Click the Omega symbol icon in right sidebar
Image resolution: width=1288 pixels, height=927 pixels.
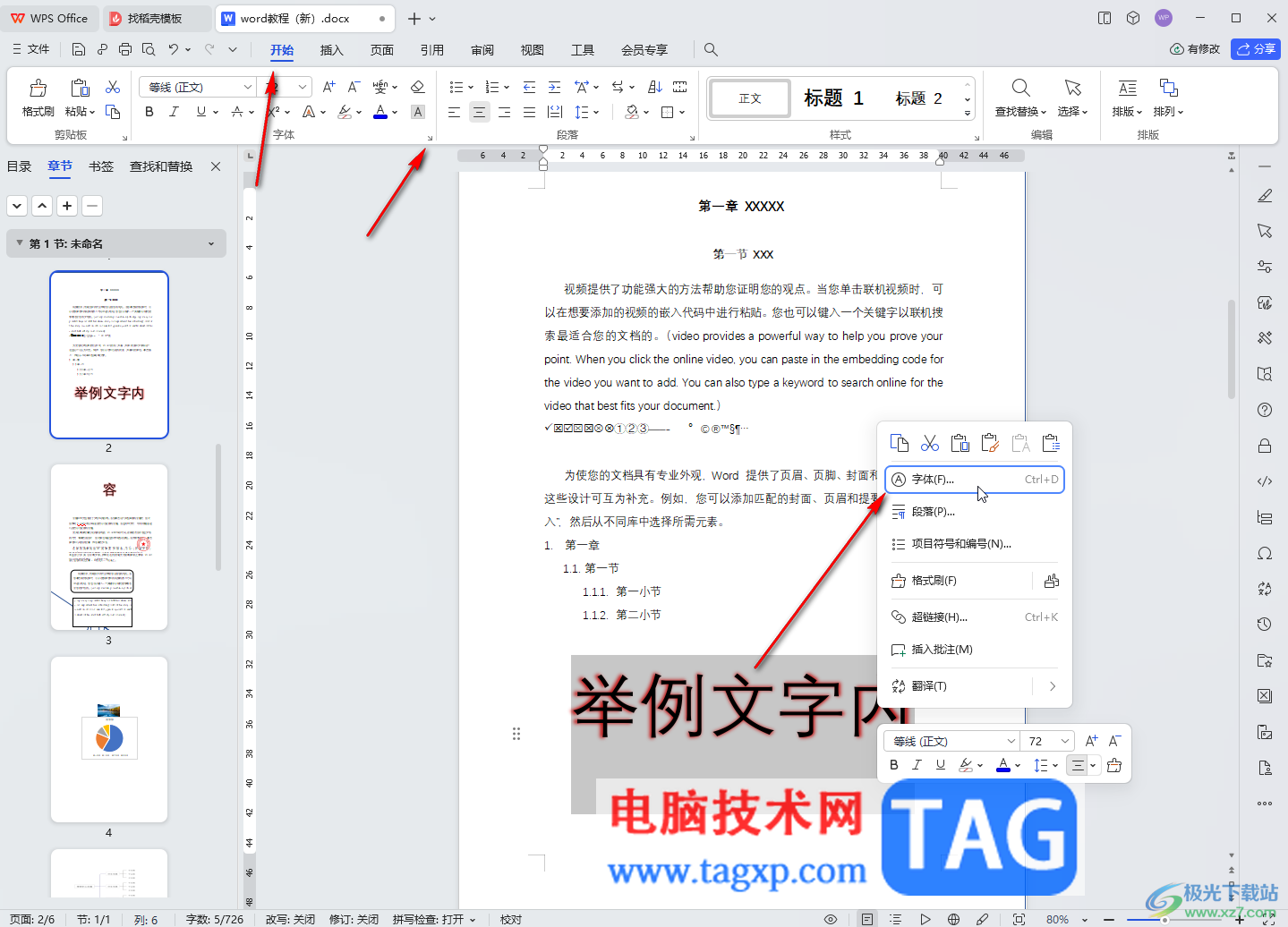pyautogui.click(x=1265, y=553)
